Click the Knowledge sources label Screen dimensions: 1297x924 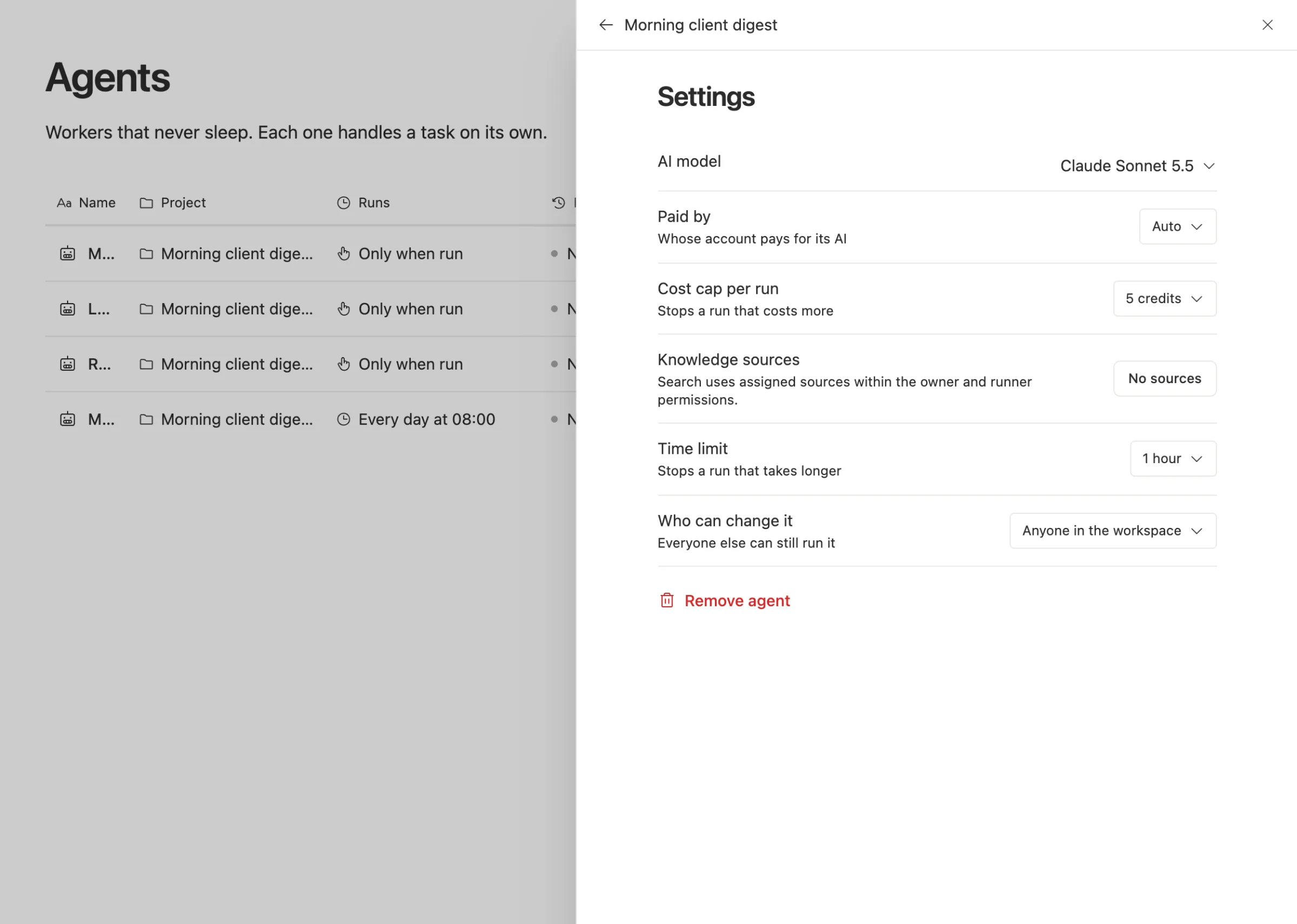(728, 359)
